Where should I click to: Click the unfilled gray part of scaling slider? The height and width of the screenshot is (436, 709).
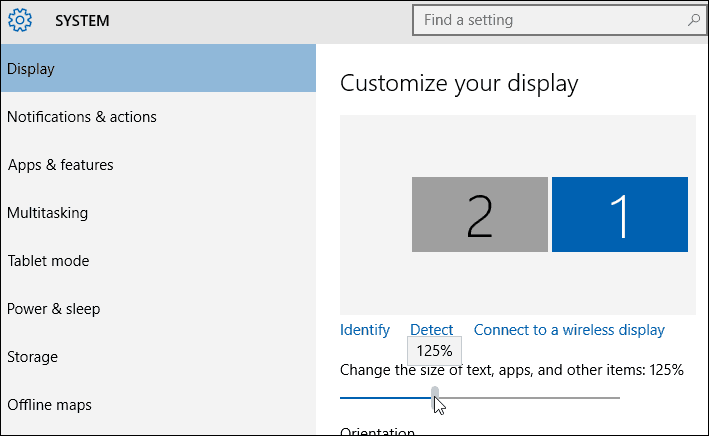point(529,398)
